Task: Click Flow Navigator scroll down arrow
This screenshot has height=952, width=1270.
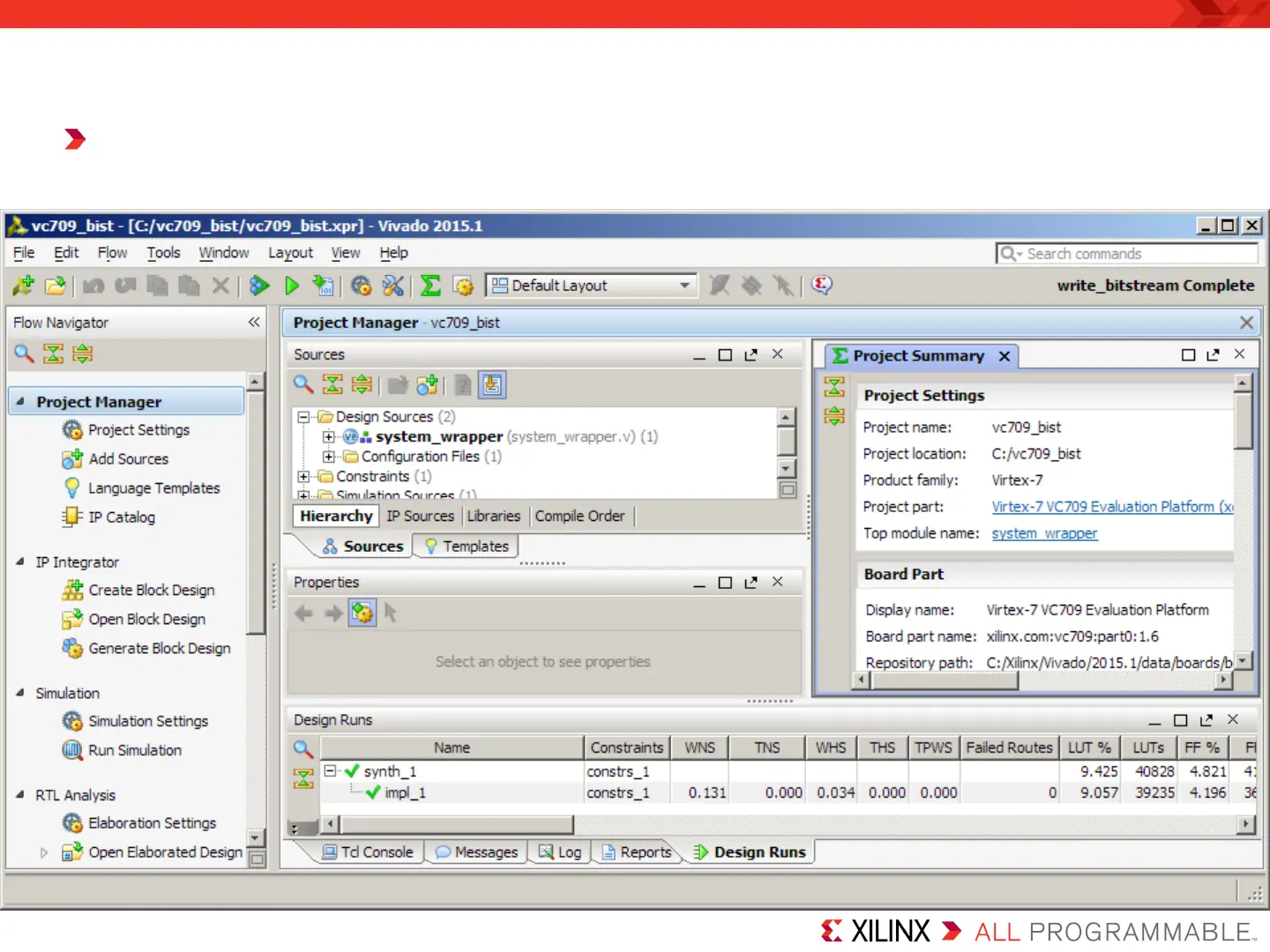Action: [x=256, y=837]
